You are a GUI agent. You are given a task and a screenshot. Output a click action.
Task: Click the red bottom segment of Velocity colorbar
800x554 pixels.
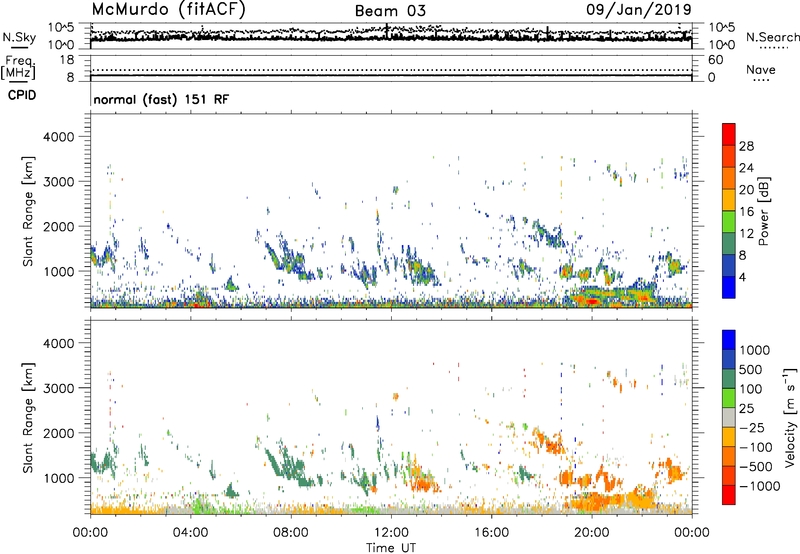pos(729,495)
